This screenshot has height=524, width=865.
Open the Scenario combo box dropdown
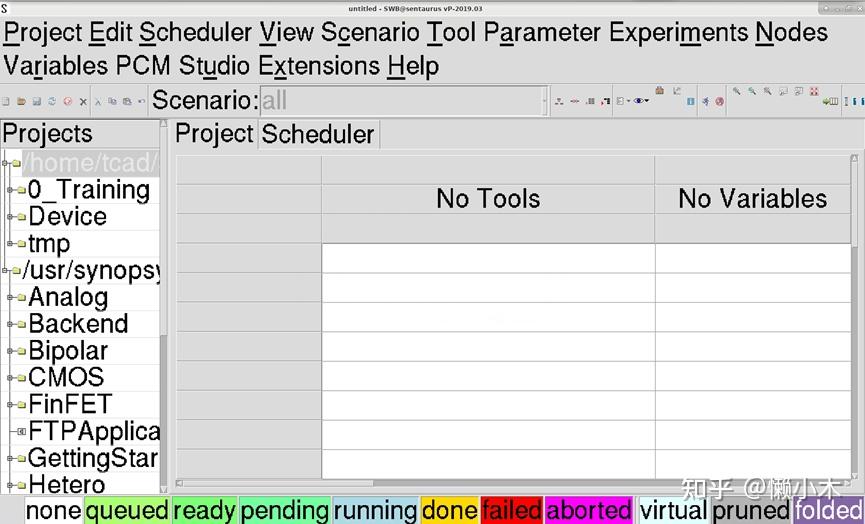coord(544,100)
